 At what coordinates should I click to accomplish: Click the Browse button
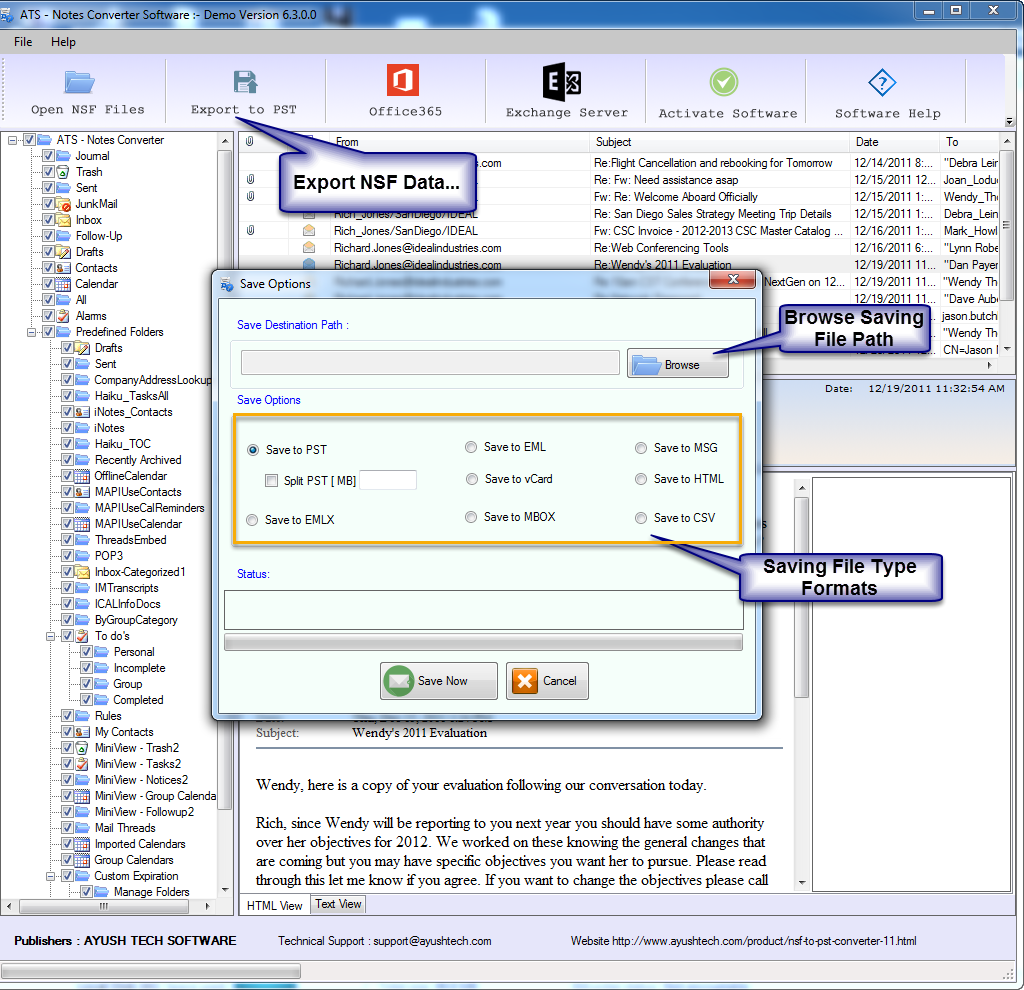678,365
